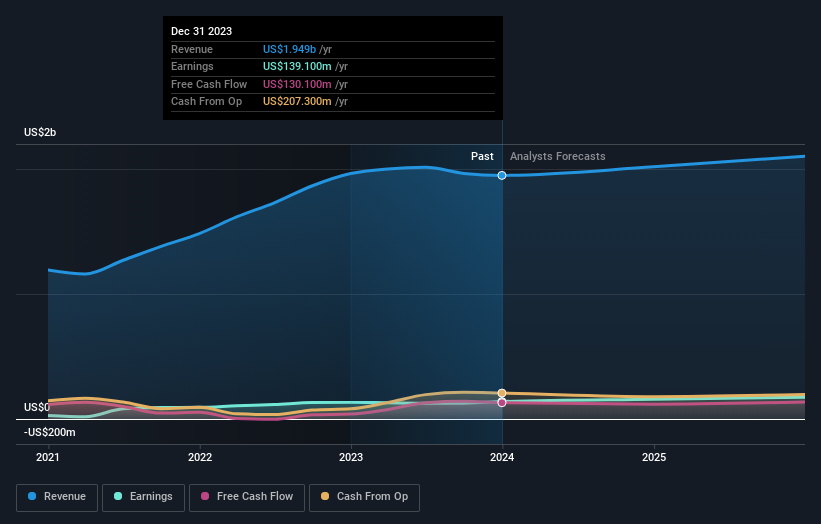Screen dimensions: 821x524
Task: Click the US$0 y-axis label
Action: pos(37,407)
